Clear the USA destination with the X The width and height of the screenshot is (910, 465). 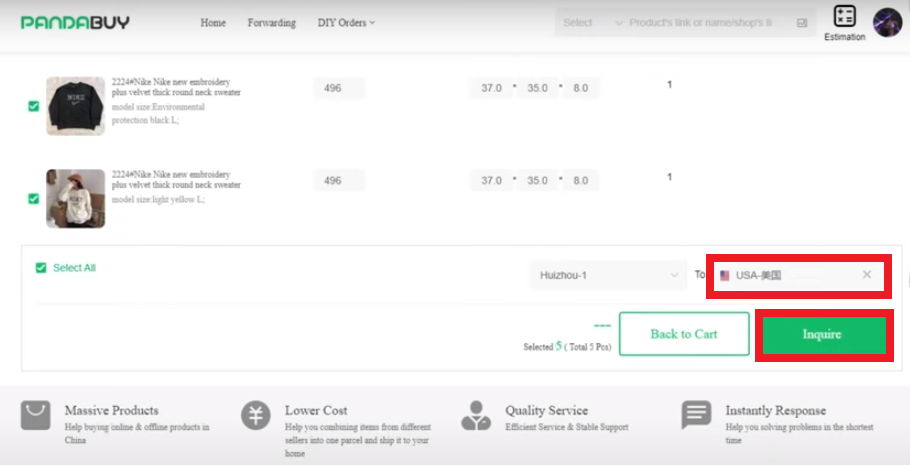point(866,275)
